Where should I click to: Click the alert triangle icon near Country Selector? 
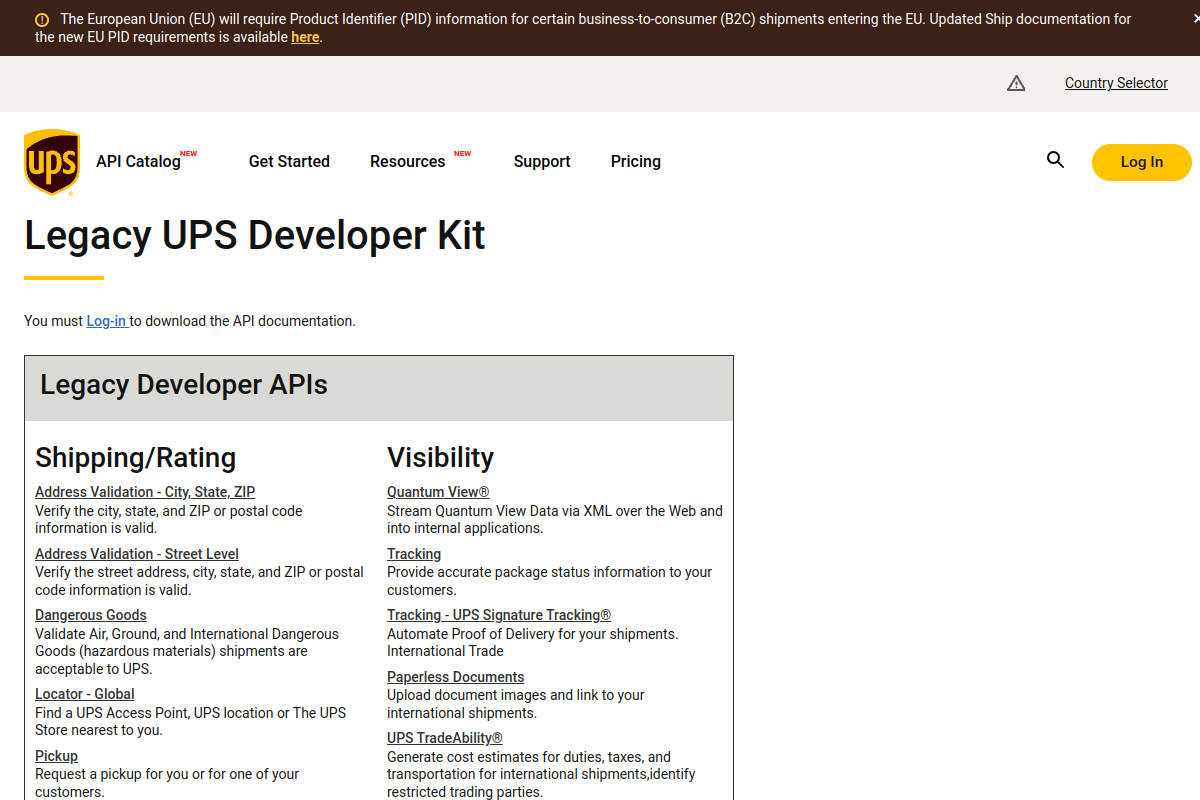click(x=1016, y=83)
